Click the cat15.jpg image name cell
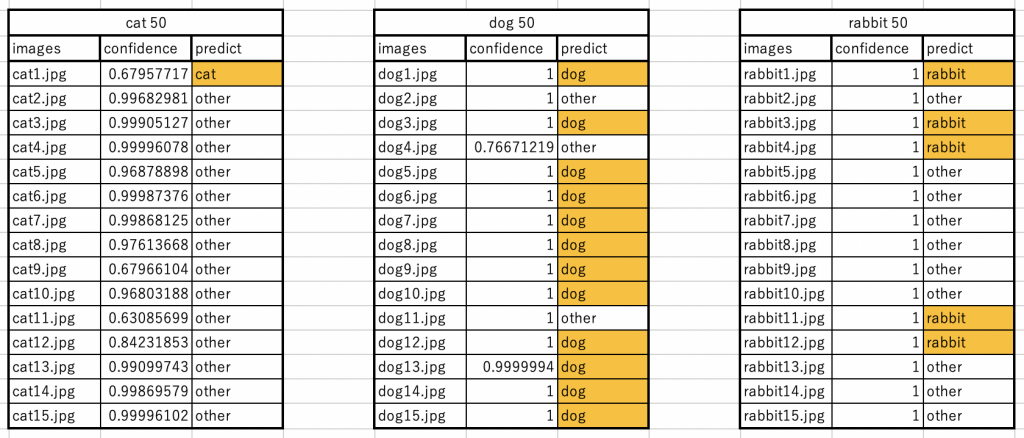This screenshot has width=1024, height=438. (55, 415)
